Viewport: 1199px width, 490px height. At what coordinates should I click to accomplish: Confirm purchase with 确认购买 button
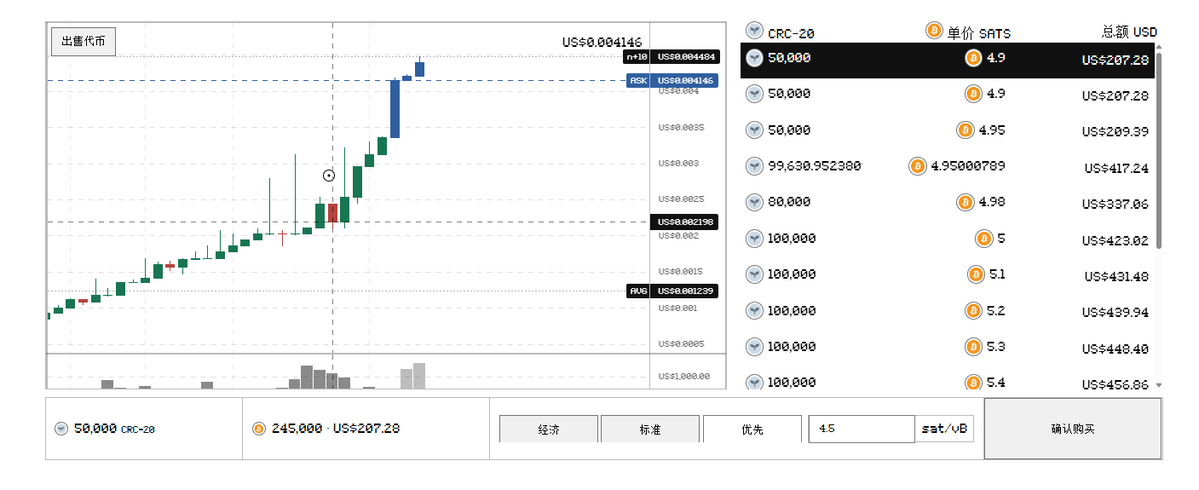[1073, 429]
